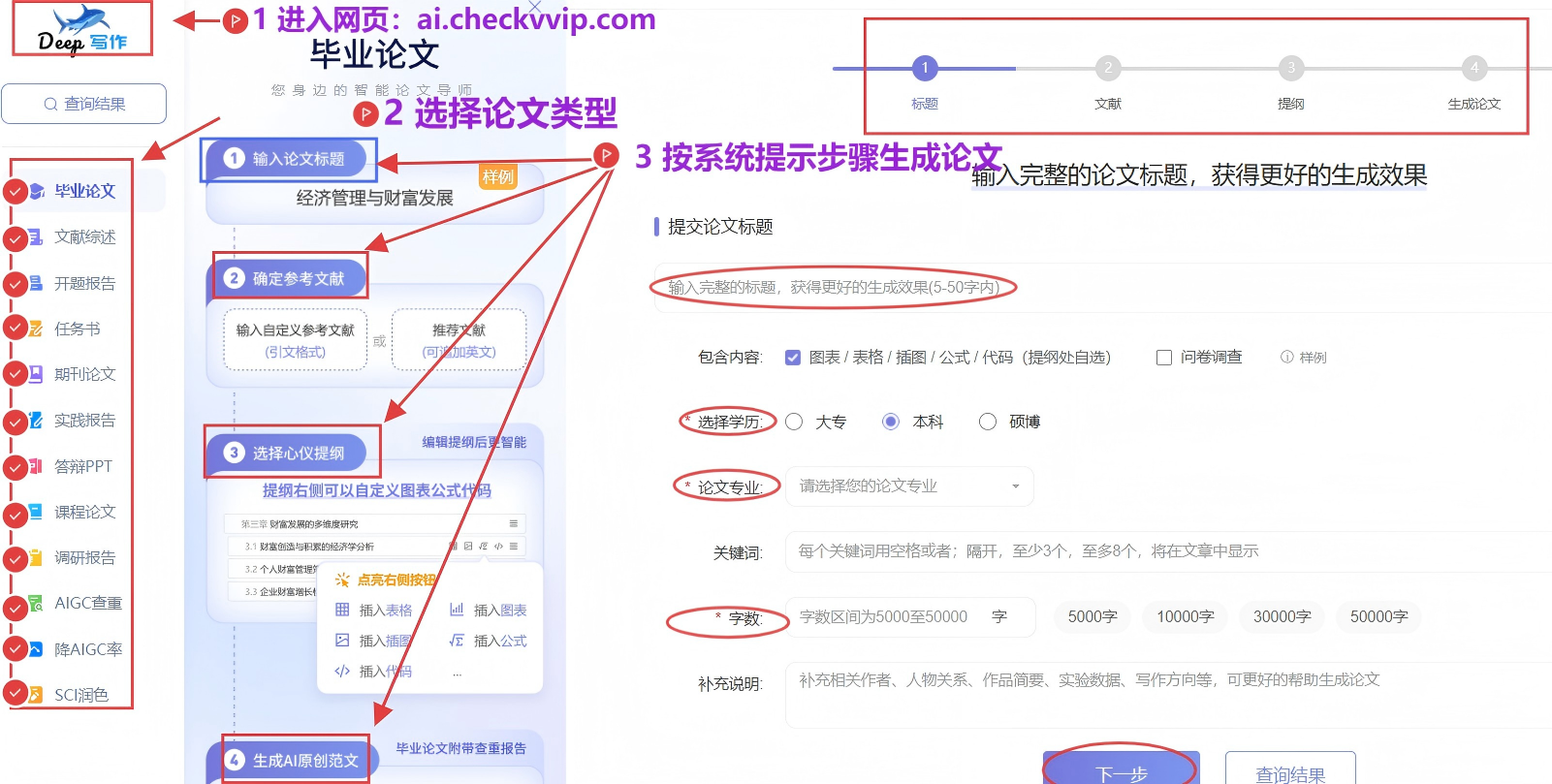Click the Deep写作 shark logo
Viewport: 1552px width, 784px height.
[81, 29]
